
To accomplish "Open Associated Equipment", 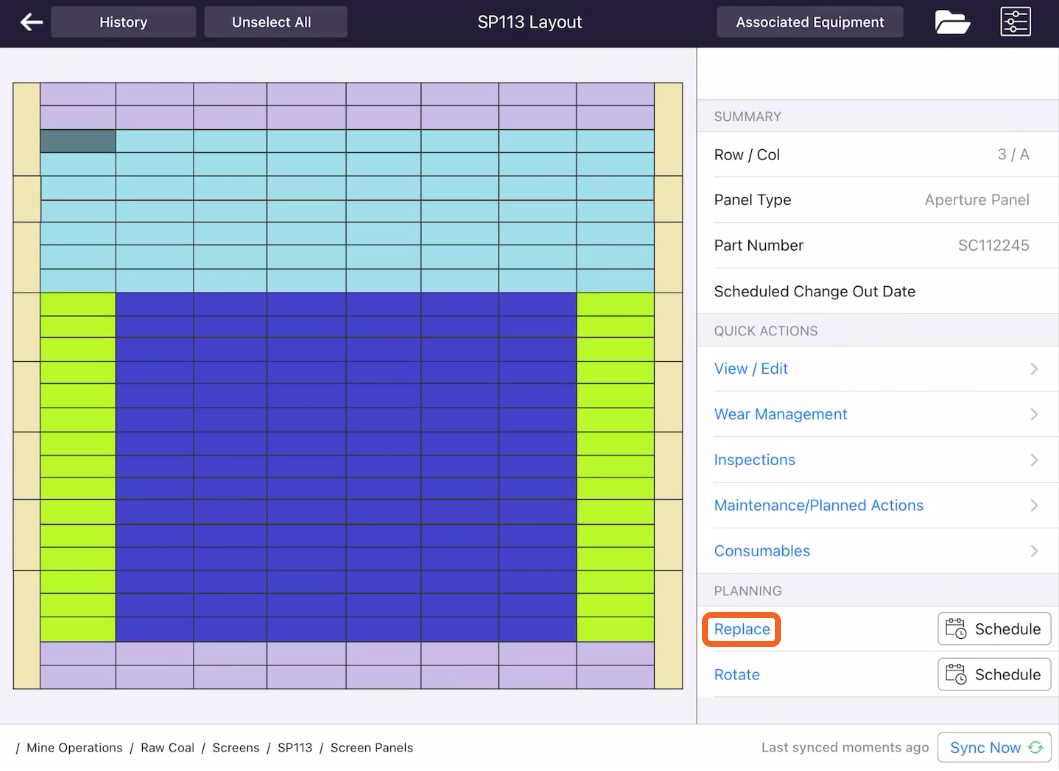I will [809, 21].
